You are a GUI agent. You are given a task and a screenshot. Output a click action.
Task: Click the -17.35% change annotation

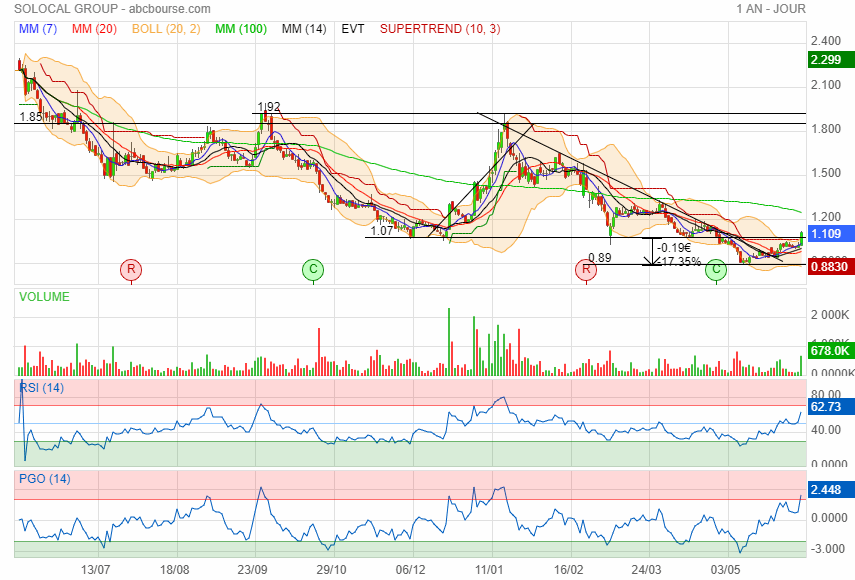(679, 261)
